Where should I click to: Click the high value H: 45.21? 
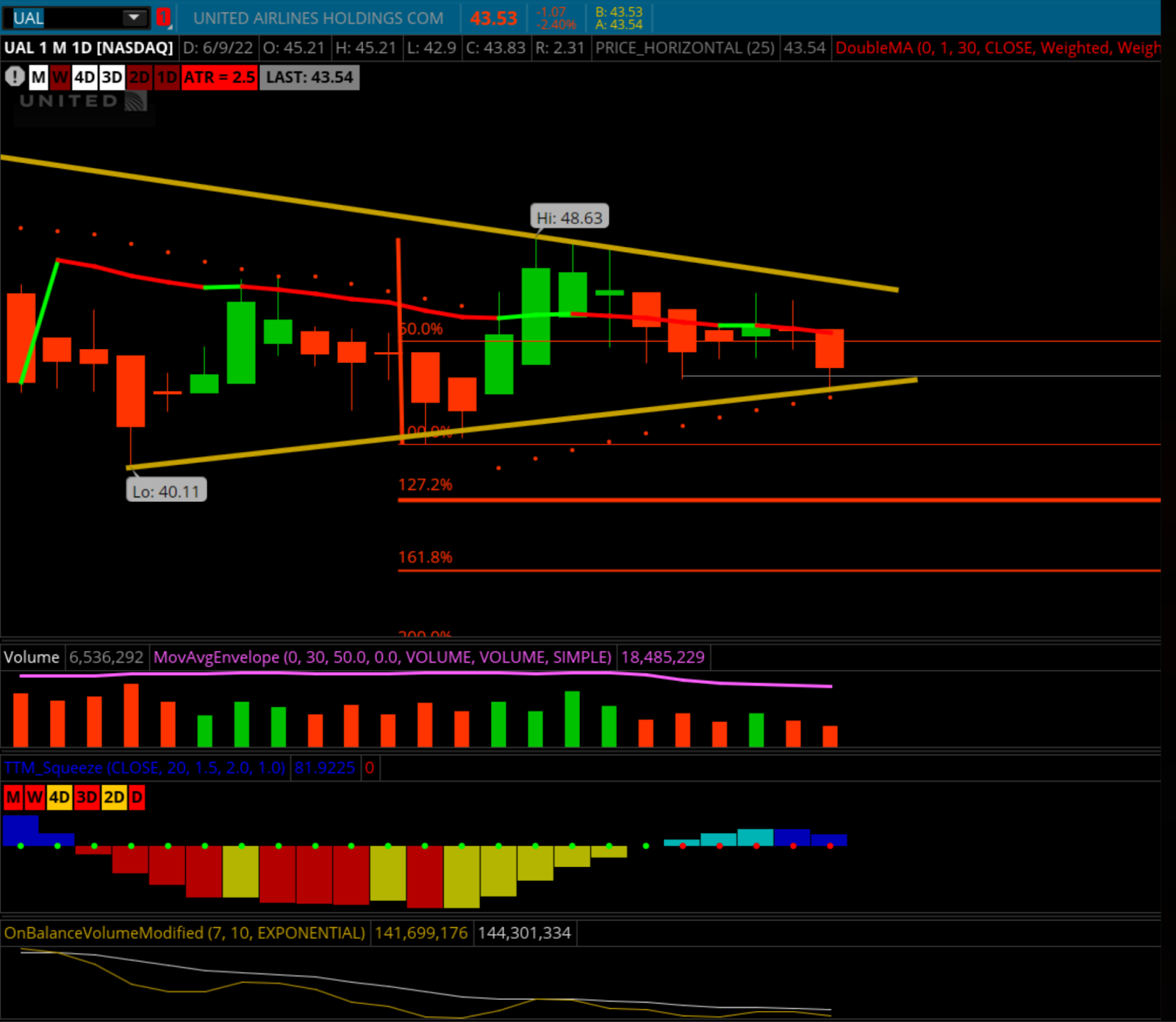pyautogui.click(x=365, y=48)
